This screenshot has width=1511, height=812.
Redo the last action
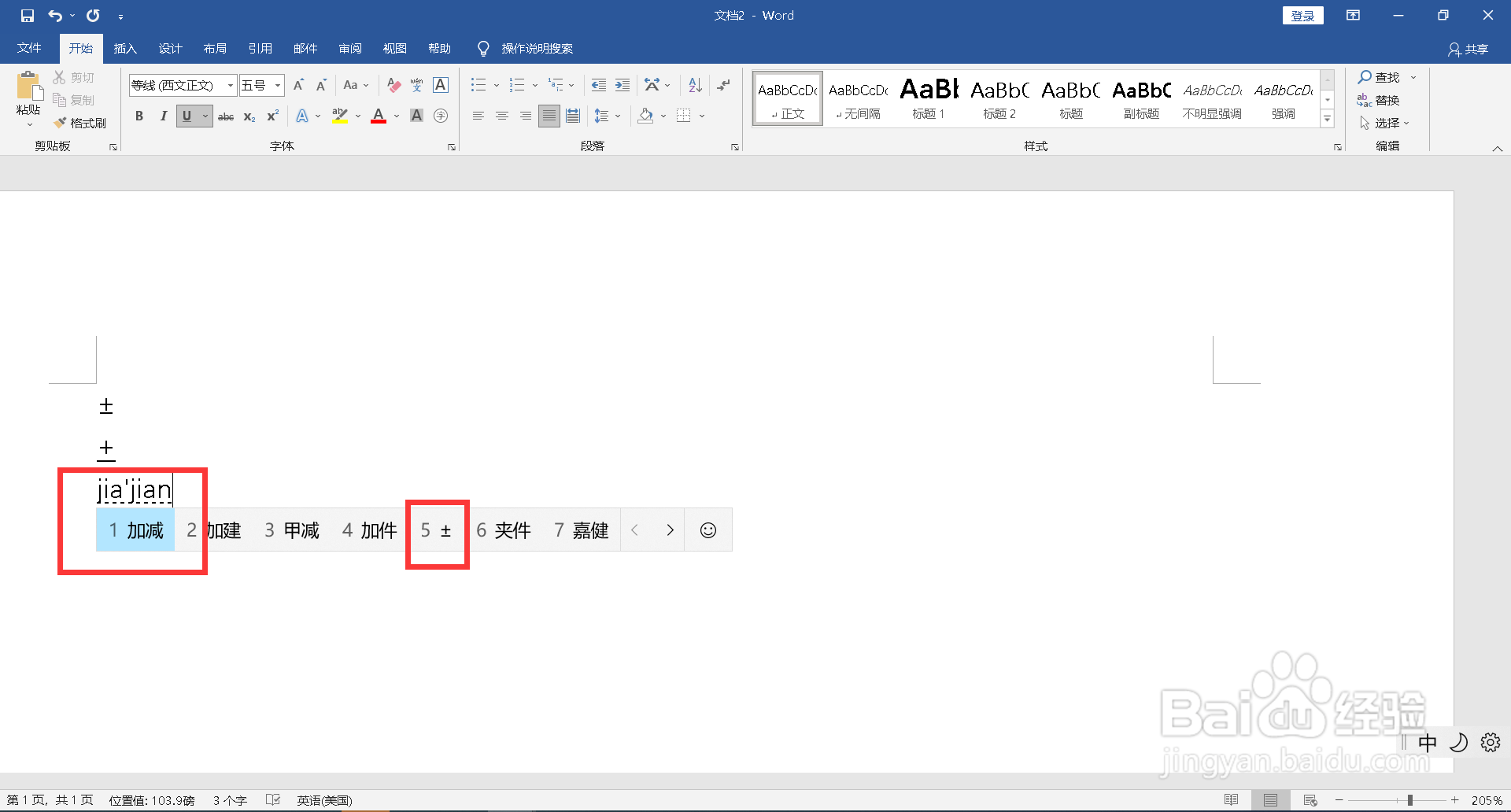(x=93, y=16)
